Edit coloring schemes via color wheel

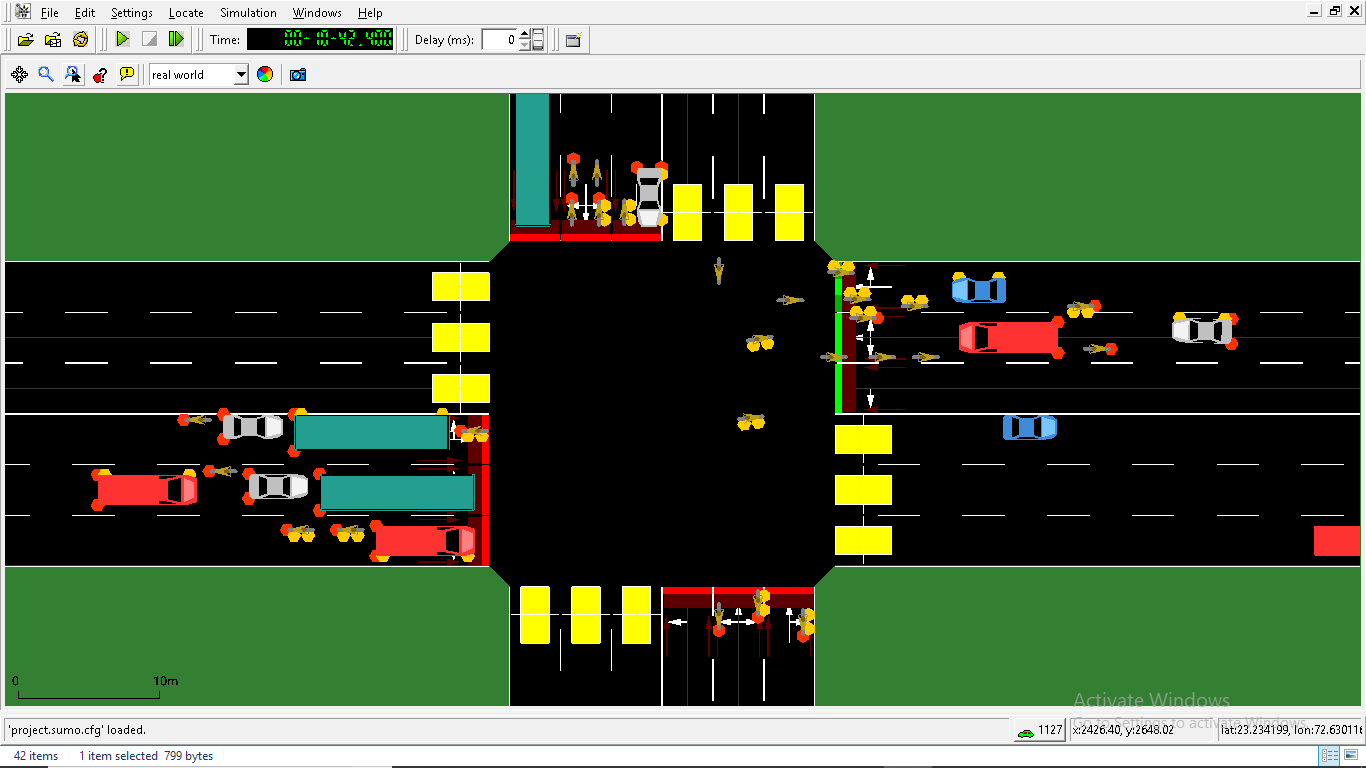click(265, 74)
